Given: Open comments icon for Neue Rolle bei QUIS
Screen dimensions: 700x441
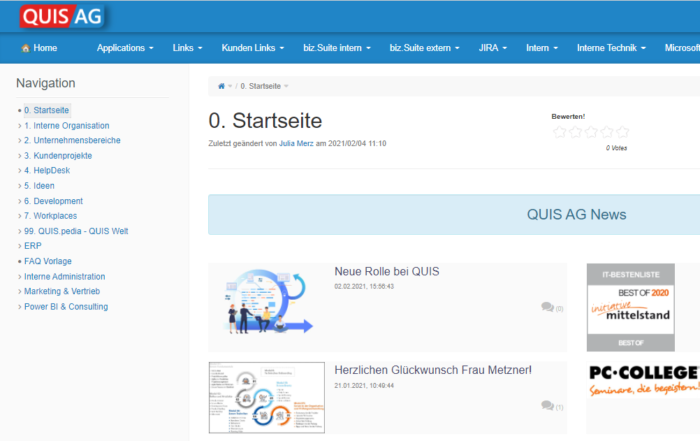Looking at the screenshot, I should tap(547, 307).
